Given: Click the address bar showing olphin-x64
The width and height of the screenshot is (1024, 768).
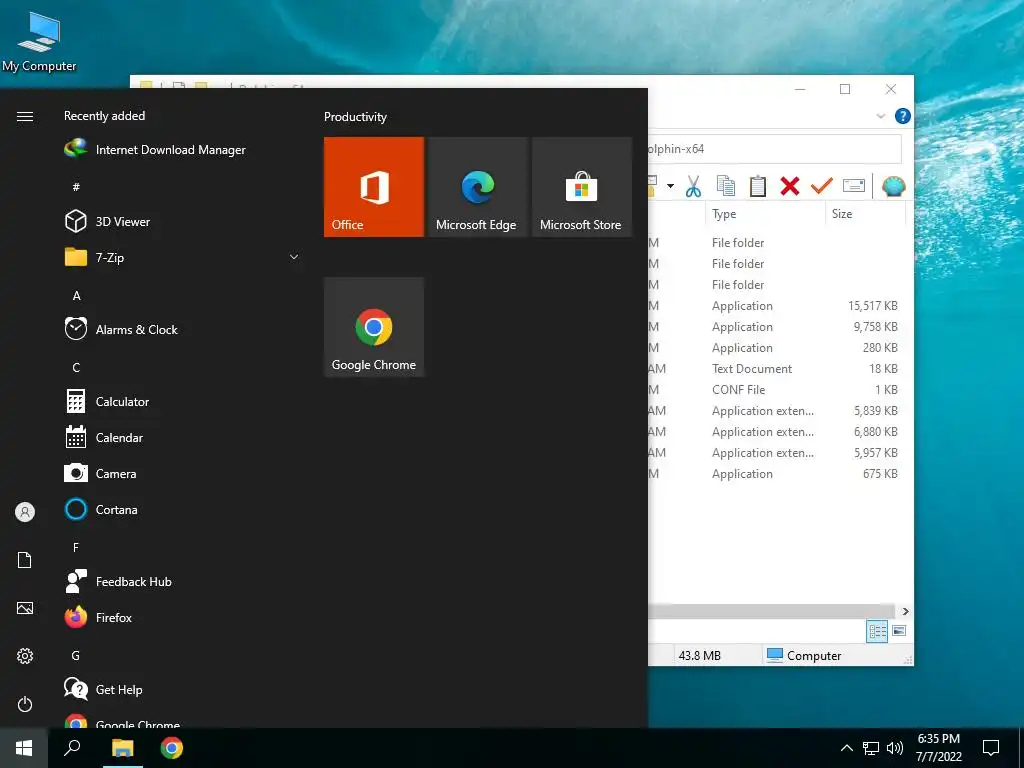Looking at the screenshot, I should [x=774, y=149].
